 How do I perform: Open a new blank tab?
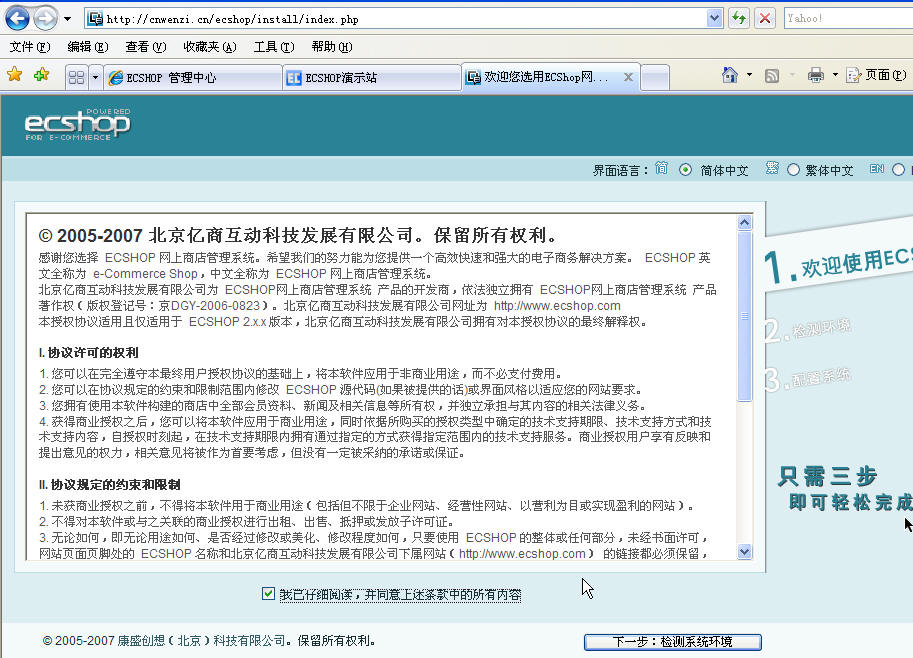pyautogui.click(x=655, y=77)
